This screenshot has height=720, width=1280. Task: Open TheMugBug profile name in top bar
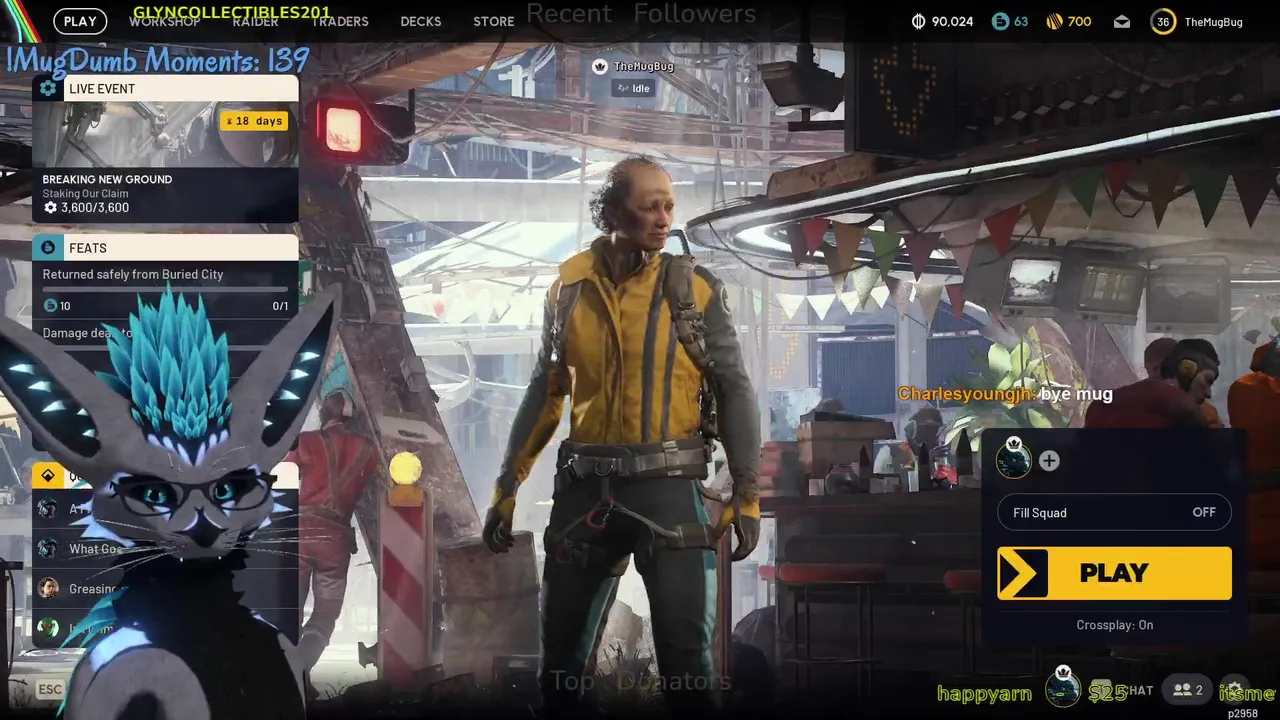pyautogui.click(x=1214, y=21)
